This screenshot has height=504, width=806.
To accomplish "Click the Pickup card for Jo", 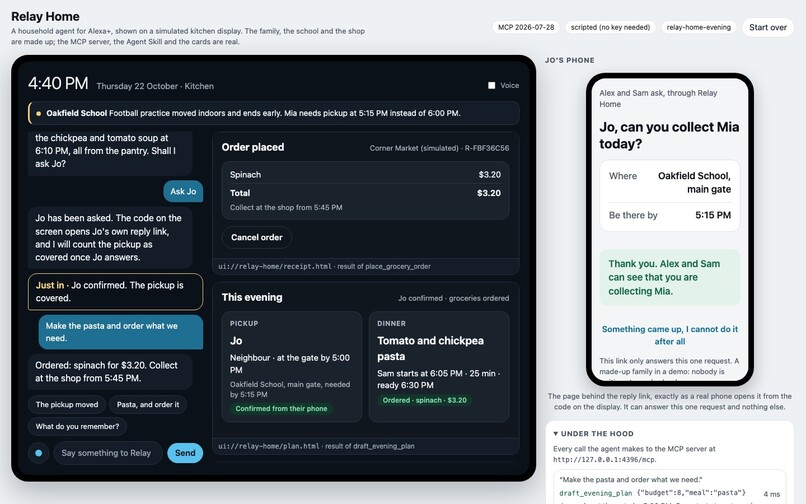I will click(292, 367).
